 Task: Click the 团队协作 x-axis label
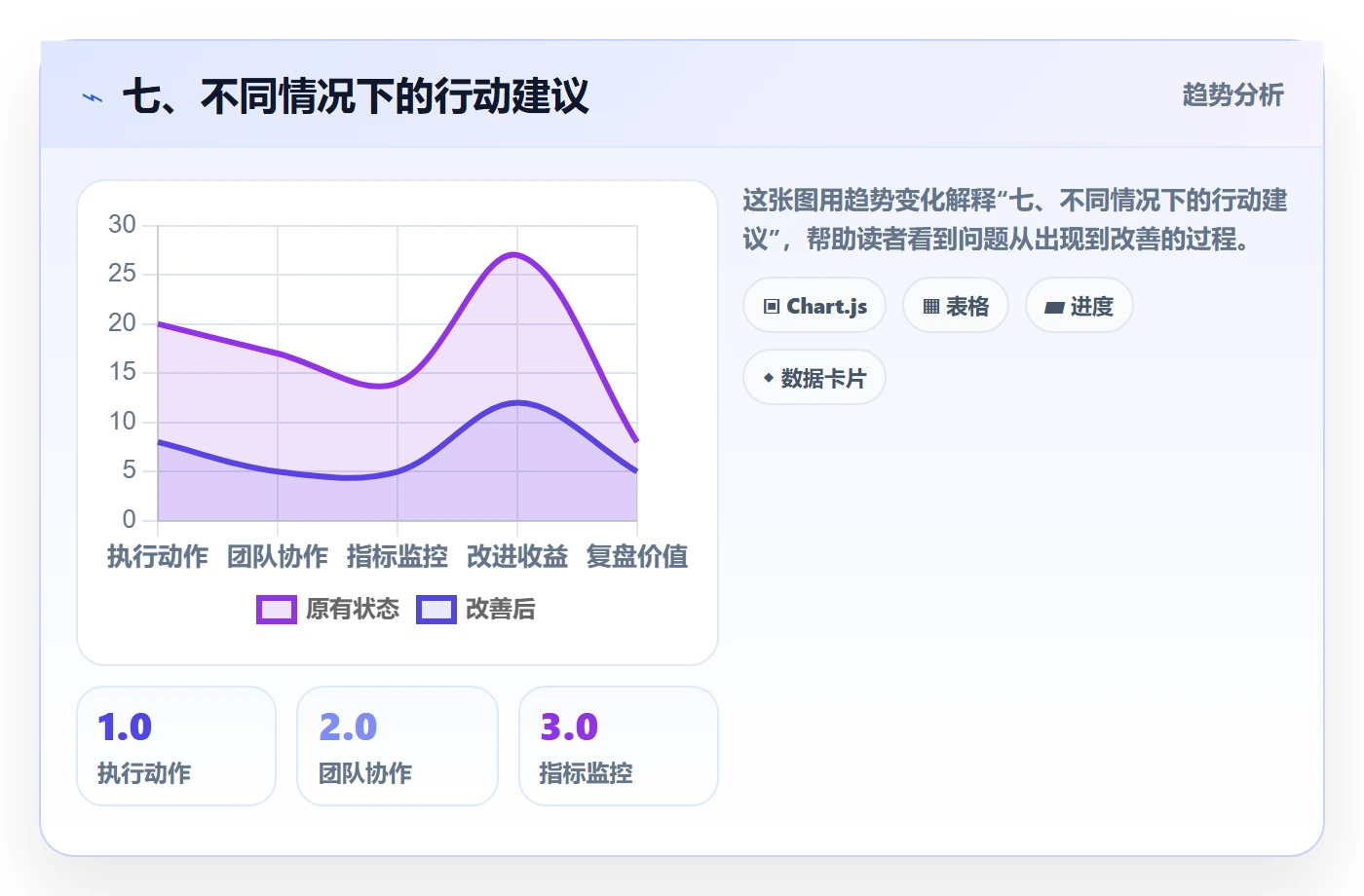pos(278,556)
